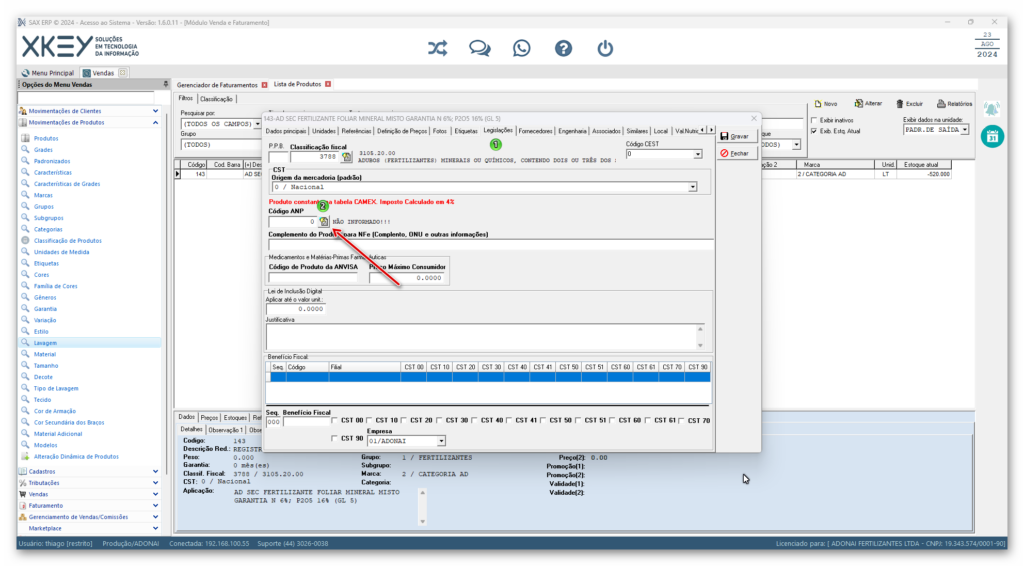This screenshot has height=566, width=1024.
Task: Toggle Exib. Estq. Atual checkbox
Action: (x=814, y=131)
